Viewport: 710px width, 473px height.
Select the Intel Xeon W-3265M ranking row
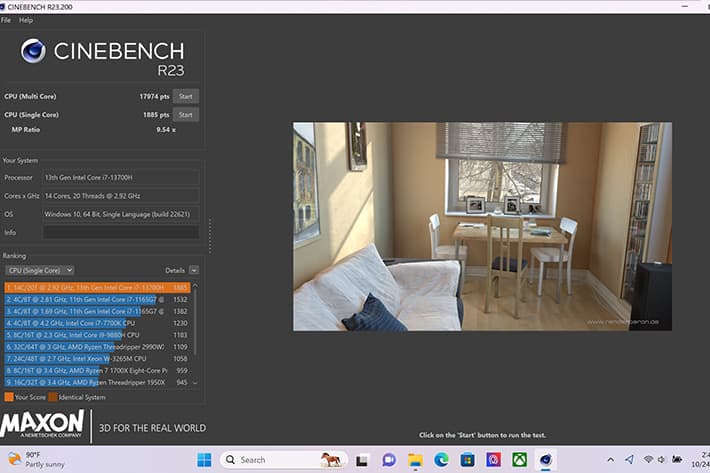click(97, 358)
